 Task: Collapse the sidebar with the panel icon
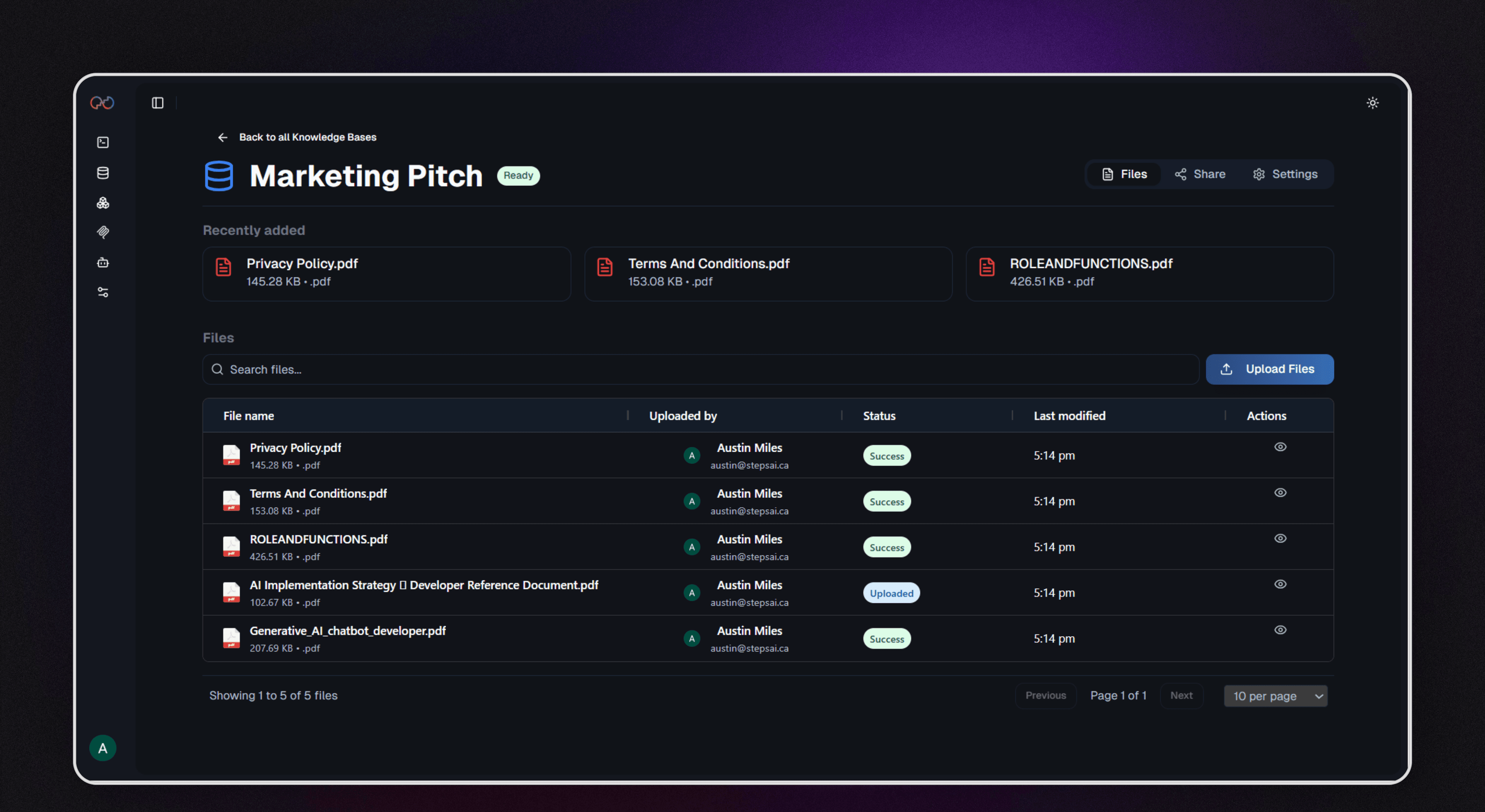point(157,103)
